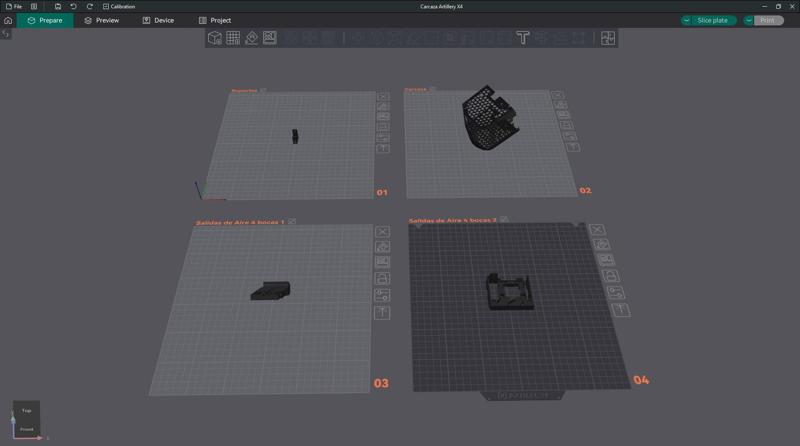This screenshot has height=446, width=800.
Task: Redo the last undone action
Action: (x=90, y=7)
